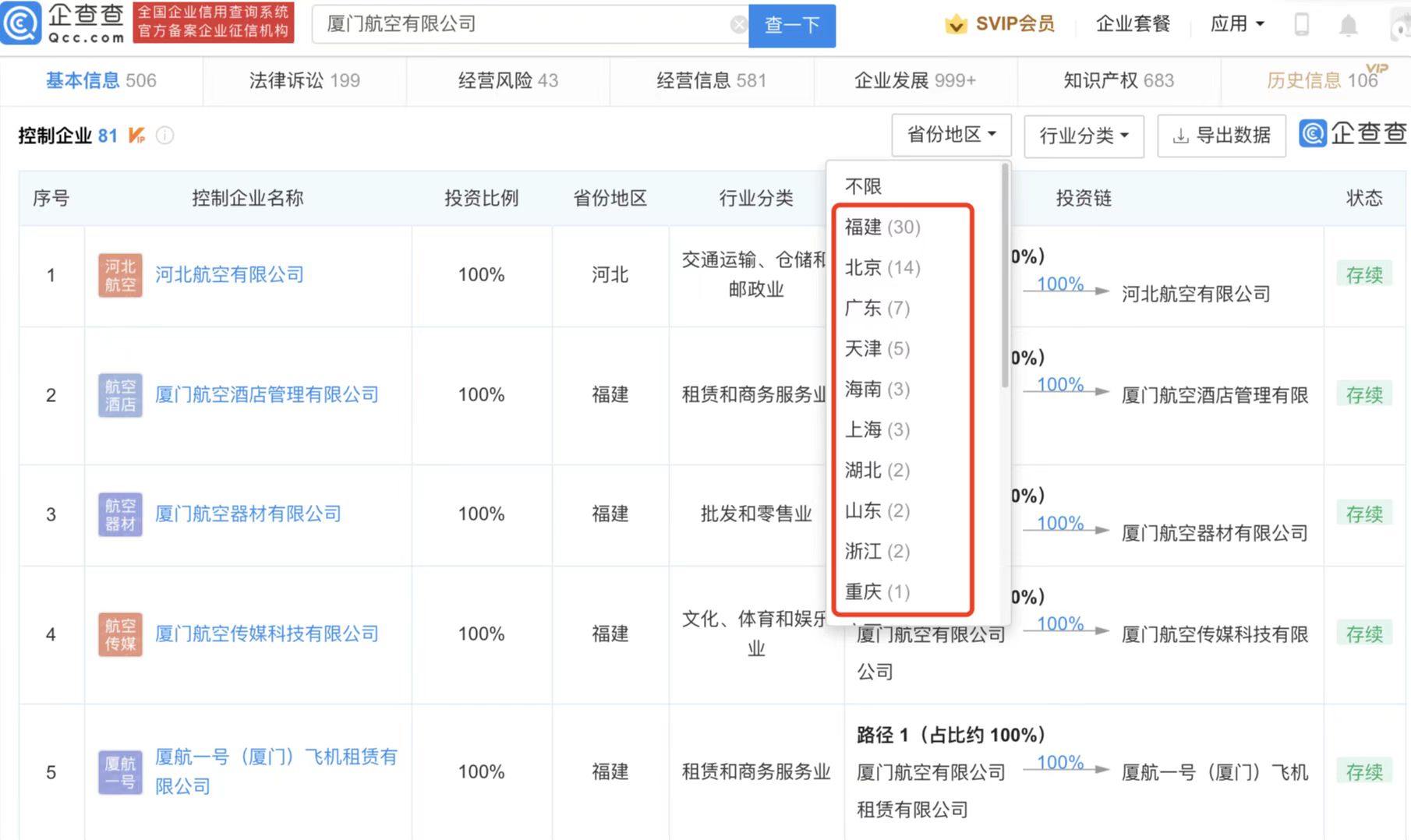
Task: Click the 企业套餐 link
Action: (x=1133, y=24)
